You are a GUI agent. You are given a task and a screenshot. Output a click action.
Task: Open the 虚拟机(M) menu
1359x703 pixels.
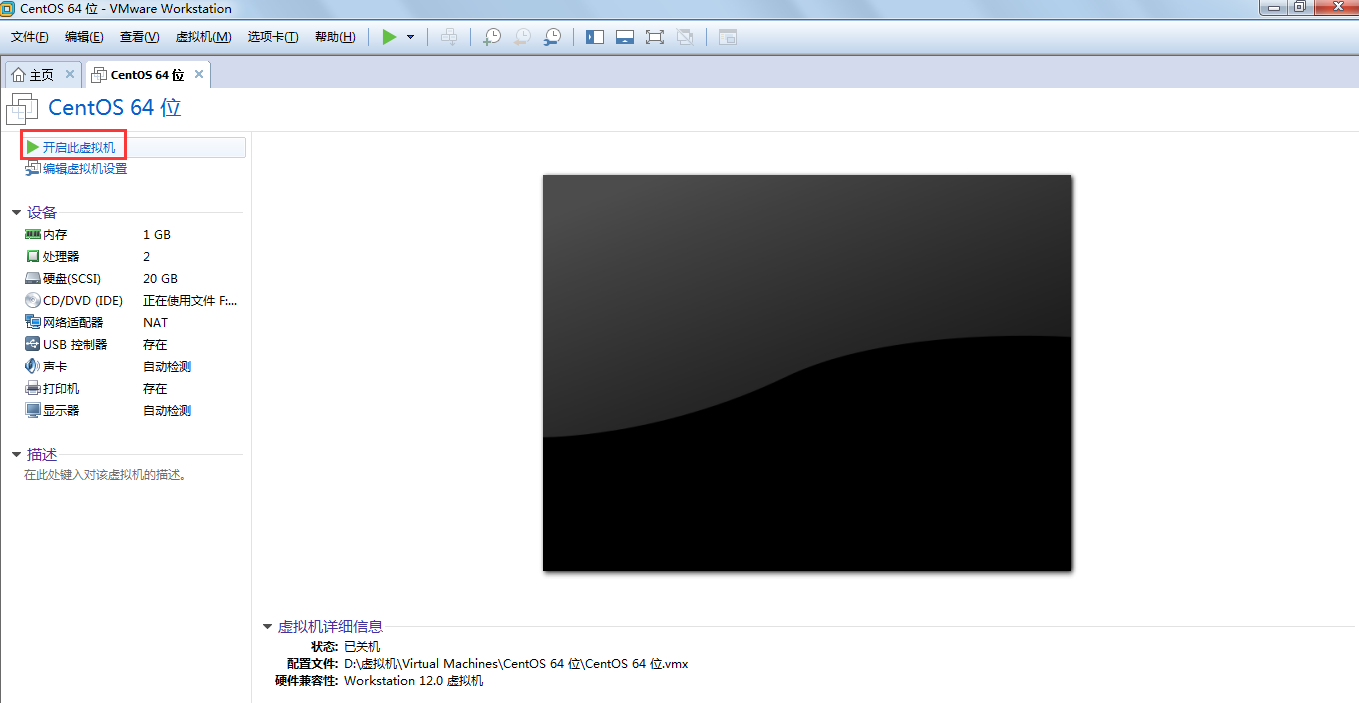(x=203, y=37)
